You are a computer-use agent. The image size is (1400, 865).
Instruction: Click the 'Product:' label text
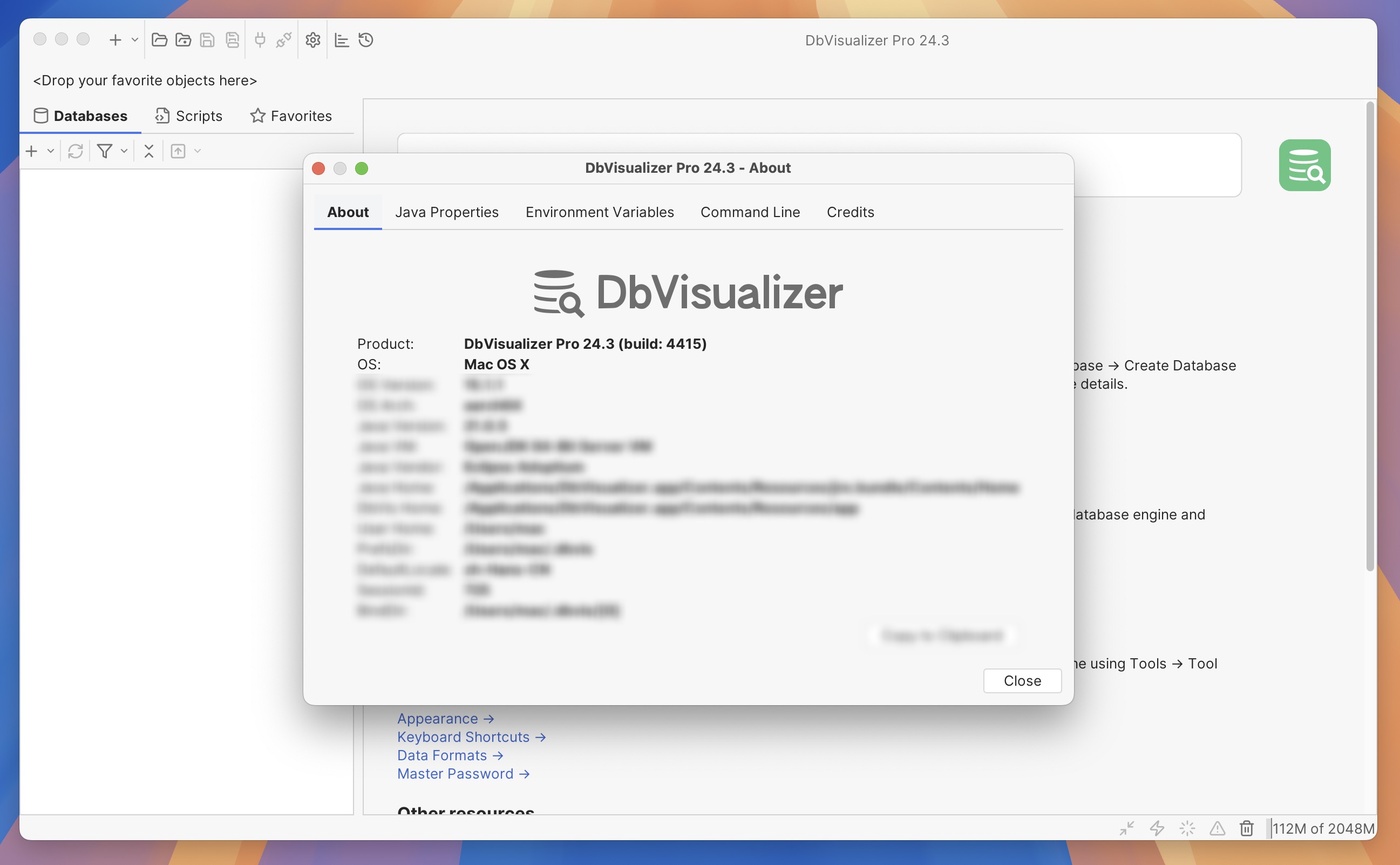tap(385, 344)
